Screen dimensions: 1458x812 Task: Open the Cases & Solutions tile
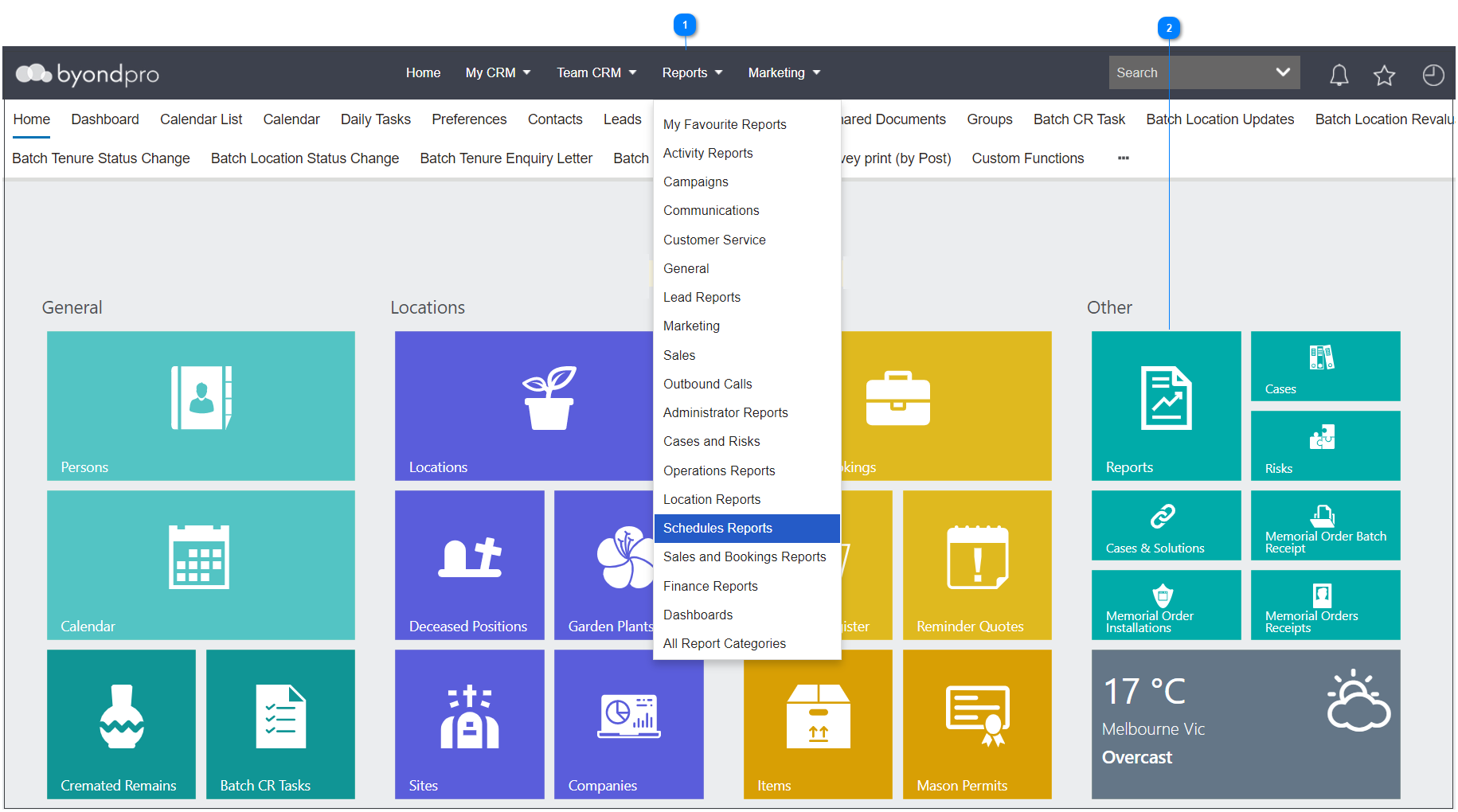[1166, 525]
